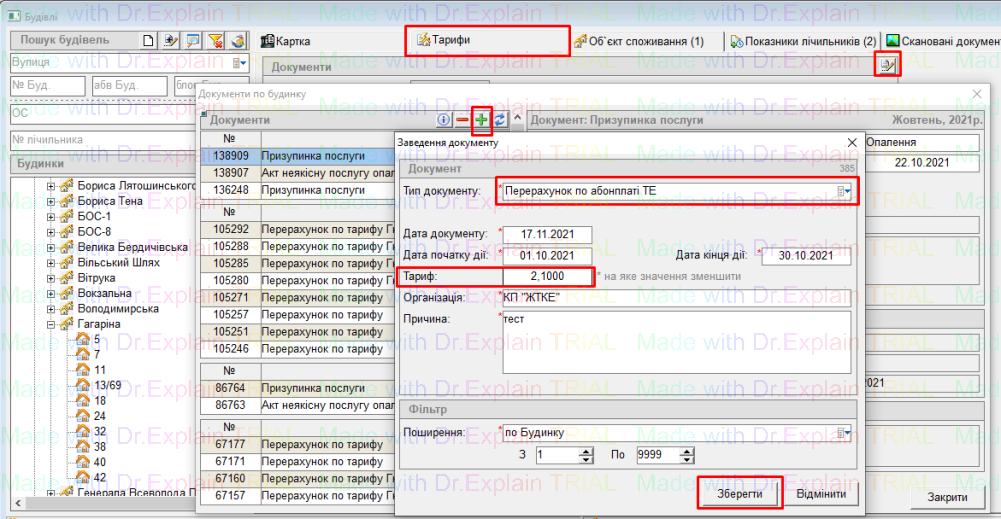
Task: Collapse the Гагаріна street tree node
Action: [x=51, y=325]
